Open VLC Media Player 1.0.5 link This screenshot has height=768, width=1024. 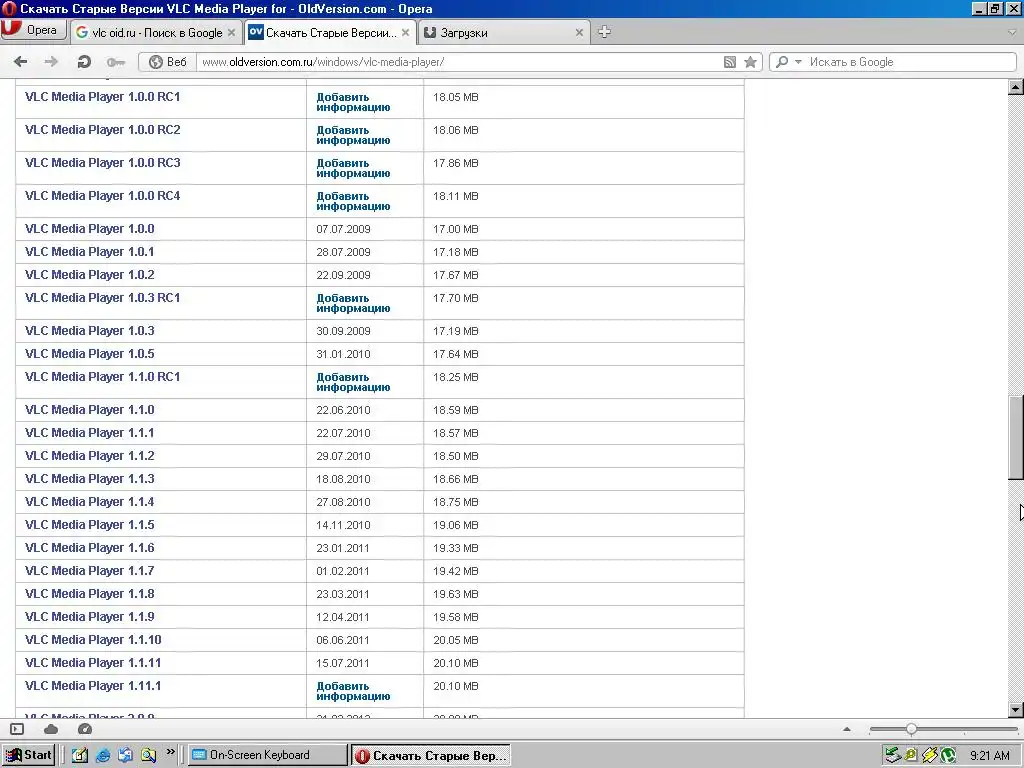click(89, 353)
